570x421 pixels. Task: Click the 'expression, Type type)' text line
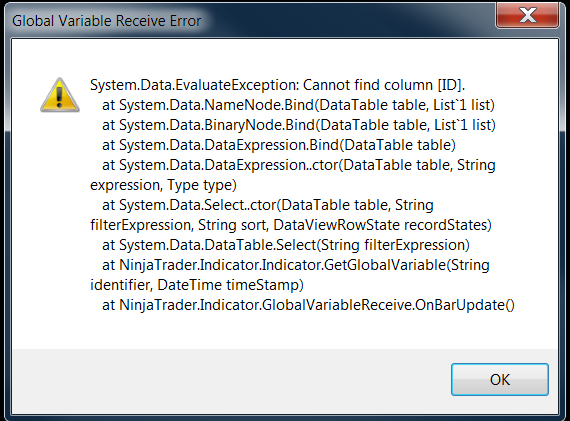(163, 185)
